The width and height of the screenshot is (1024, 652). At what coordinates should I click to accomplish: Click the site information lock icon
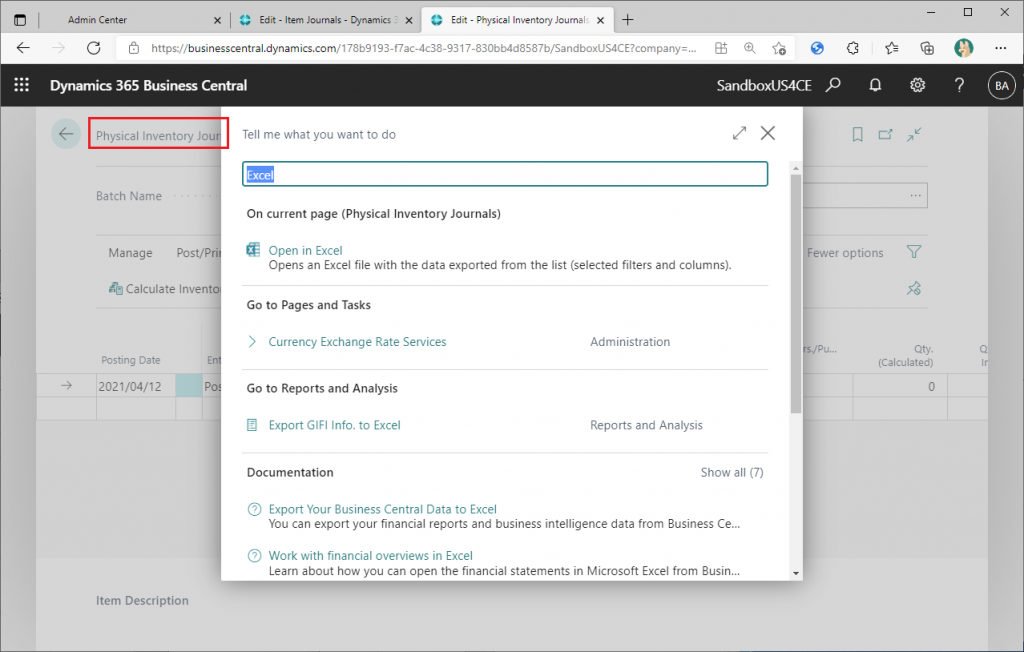pos(133,48)
